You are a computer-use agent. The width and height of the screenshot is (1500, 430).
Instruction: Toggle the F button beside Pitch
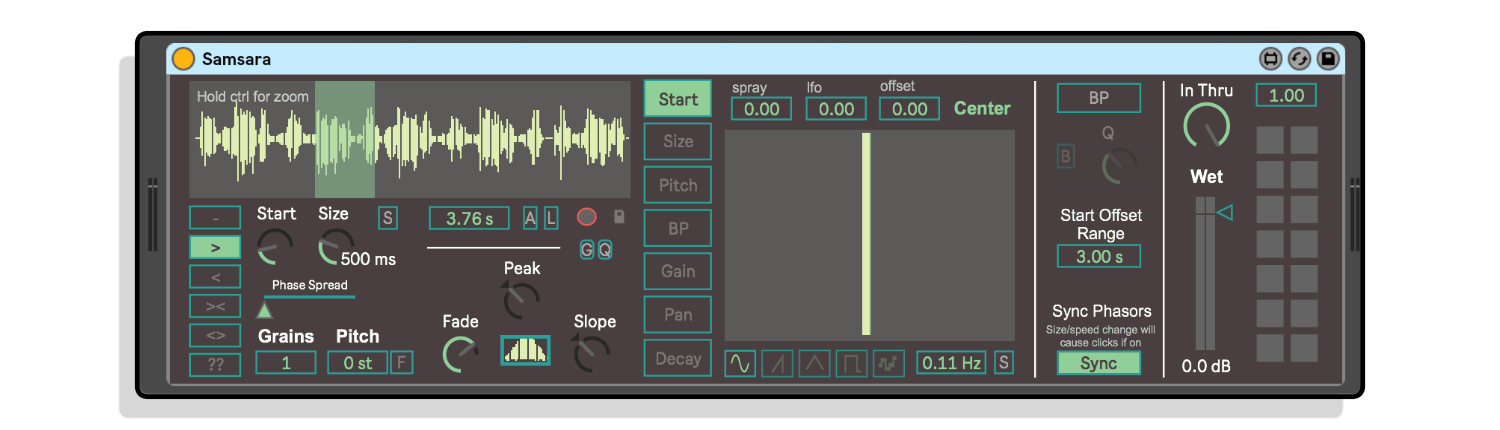coord(401,363)
